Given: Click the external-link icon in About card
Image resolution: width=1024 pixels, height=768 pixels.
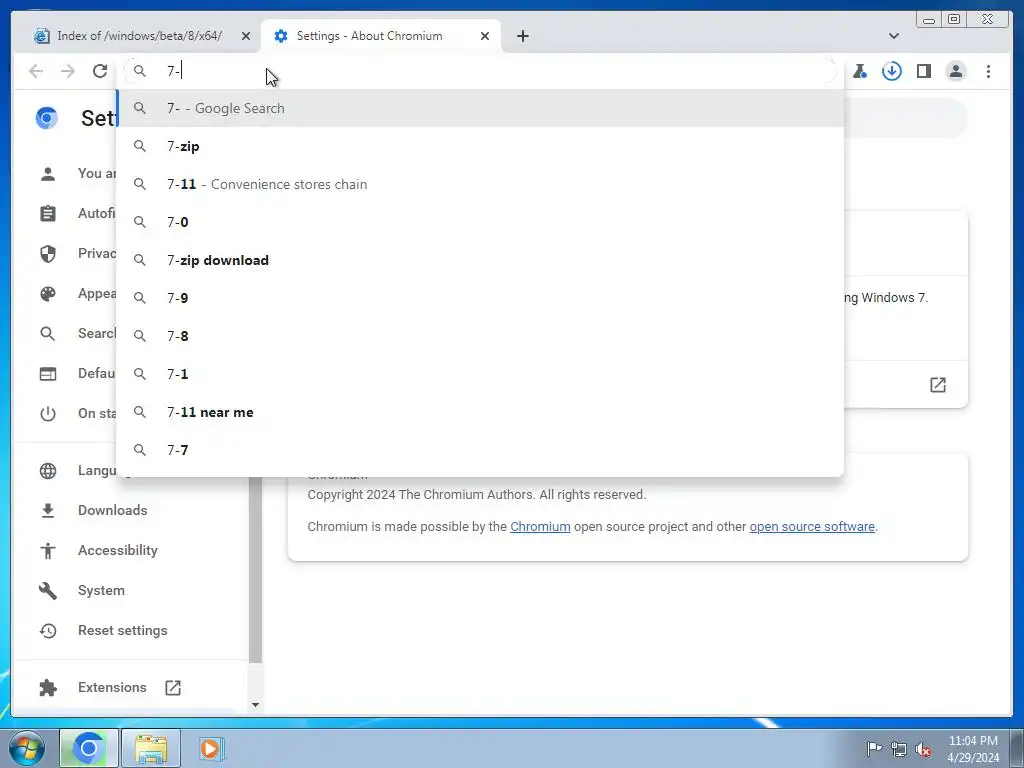Looking at the screenshot, I should [x=938, y=385].
